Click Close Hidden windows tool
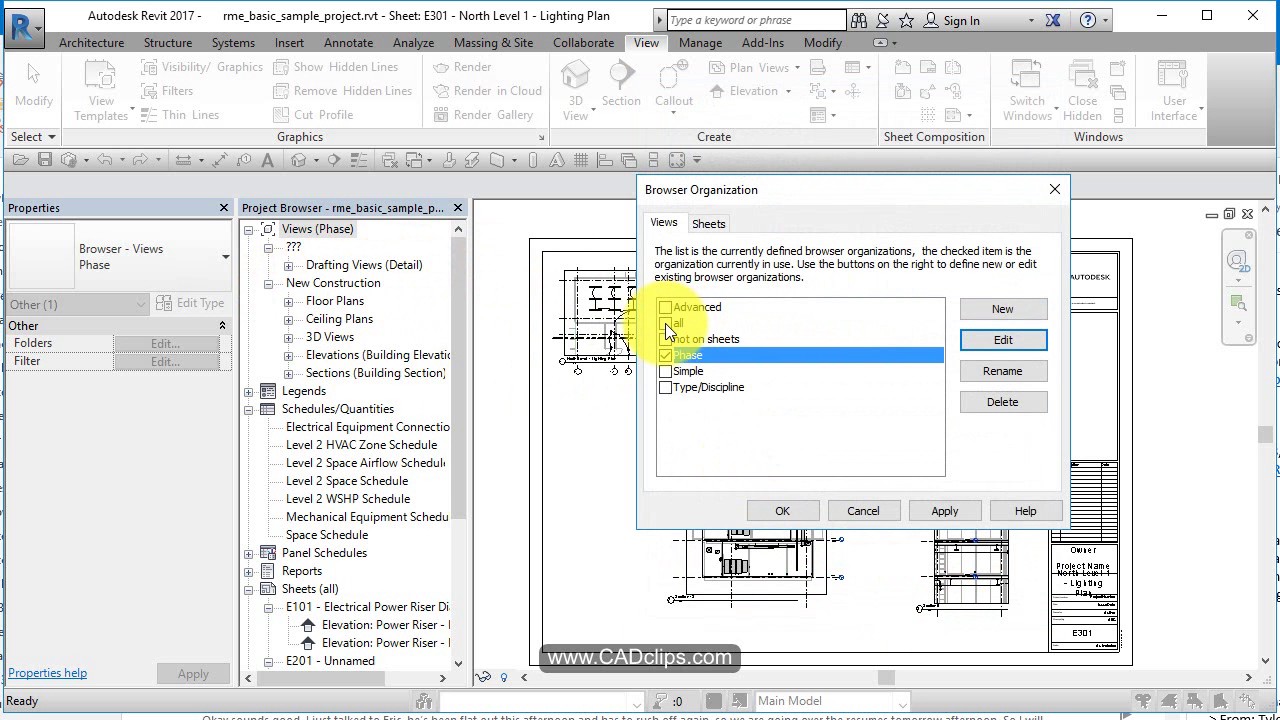The height and width of the screenshot is (720, 1280). coord(1083,90)
